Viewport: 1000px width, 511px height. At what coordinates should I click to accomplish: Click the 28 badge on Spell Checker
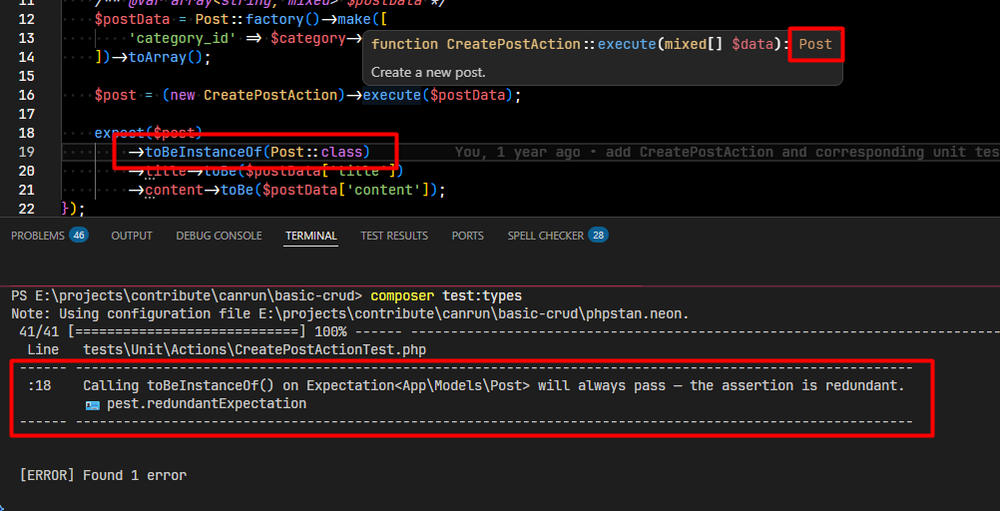coord(598,236)
